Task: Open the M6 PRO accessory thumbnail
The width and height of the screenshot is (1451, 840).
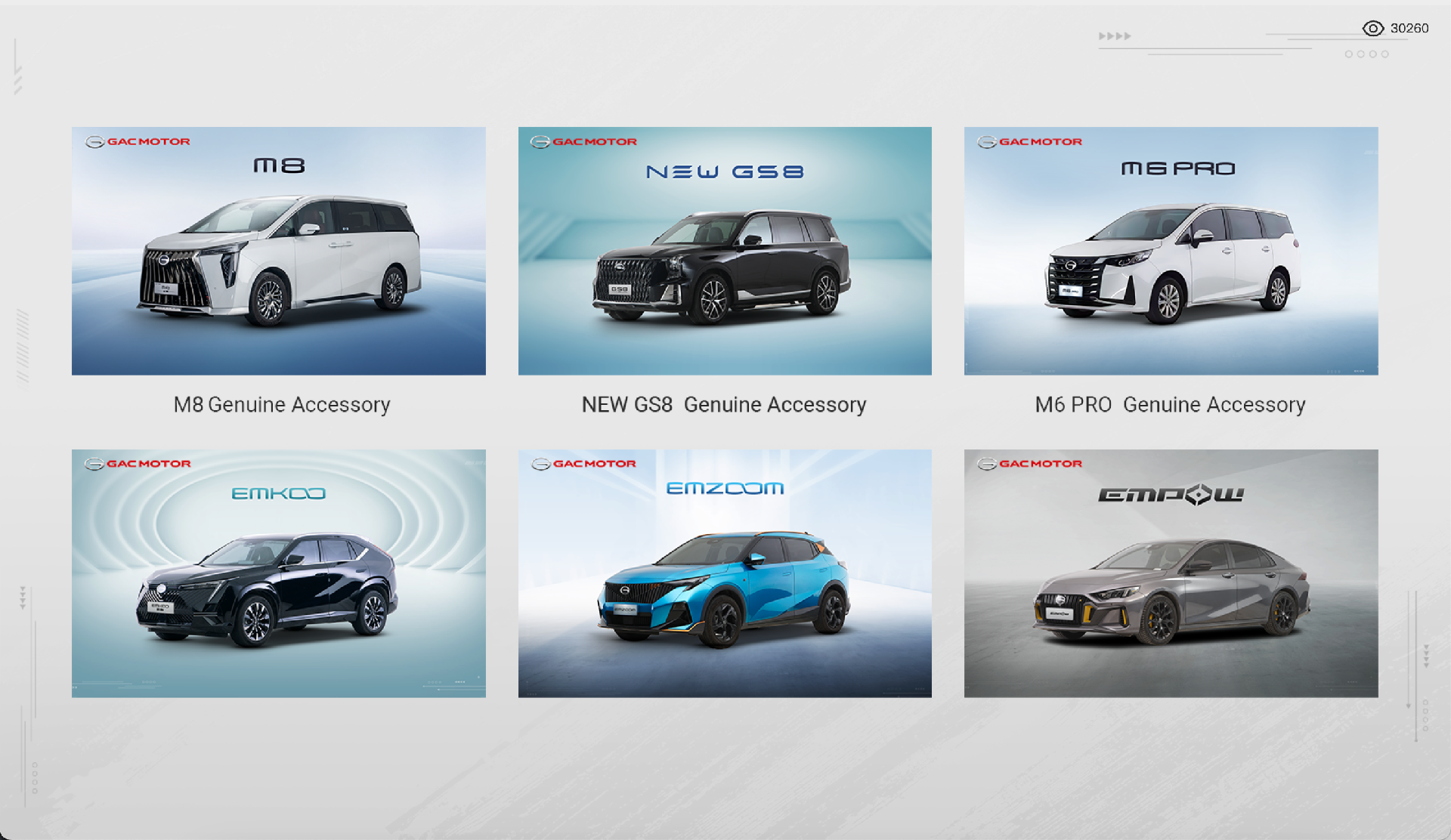Action: click(1171, 251)
